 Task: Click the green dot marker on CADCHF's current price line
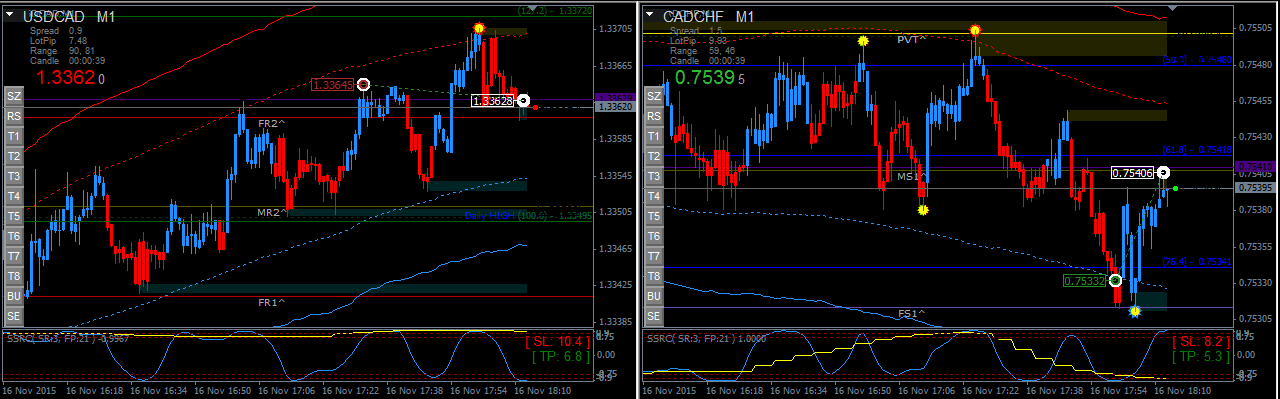pyautogui.click(x=1175, y=188)
